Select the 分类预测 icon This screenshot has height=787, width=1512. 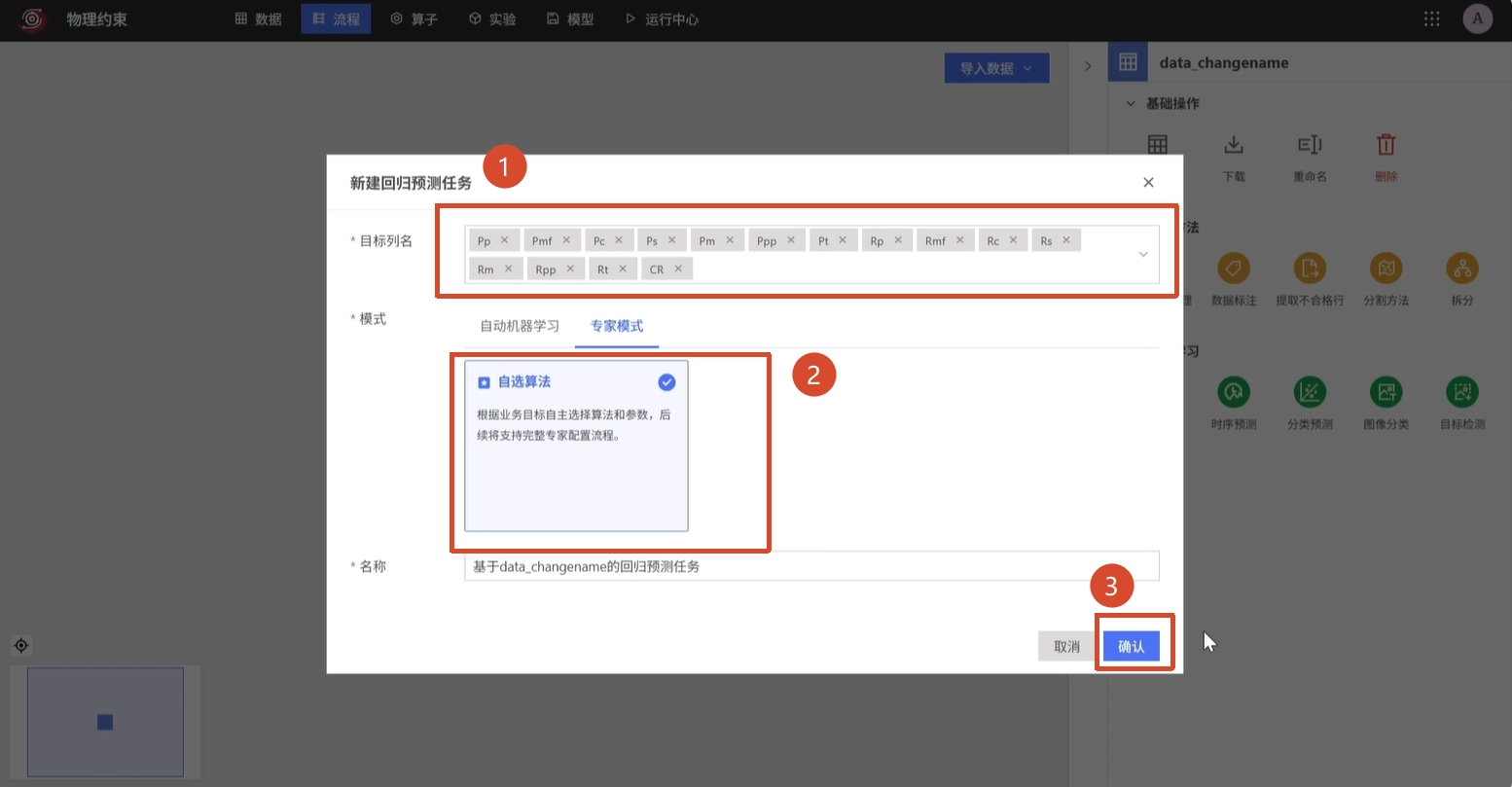point(1310,392)
